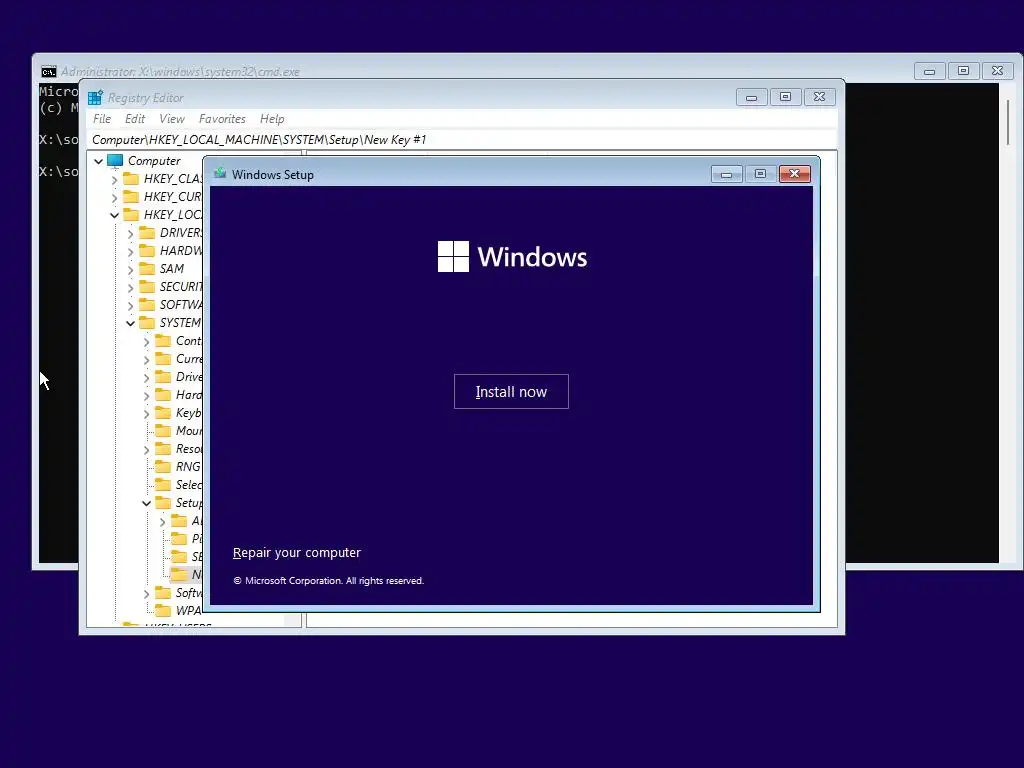
Task: Select the Keyboard Layout key folder icon
Action: click(x=163, y=412)
